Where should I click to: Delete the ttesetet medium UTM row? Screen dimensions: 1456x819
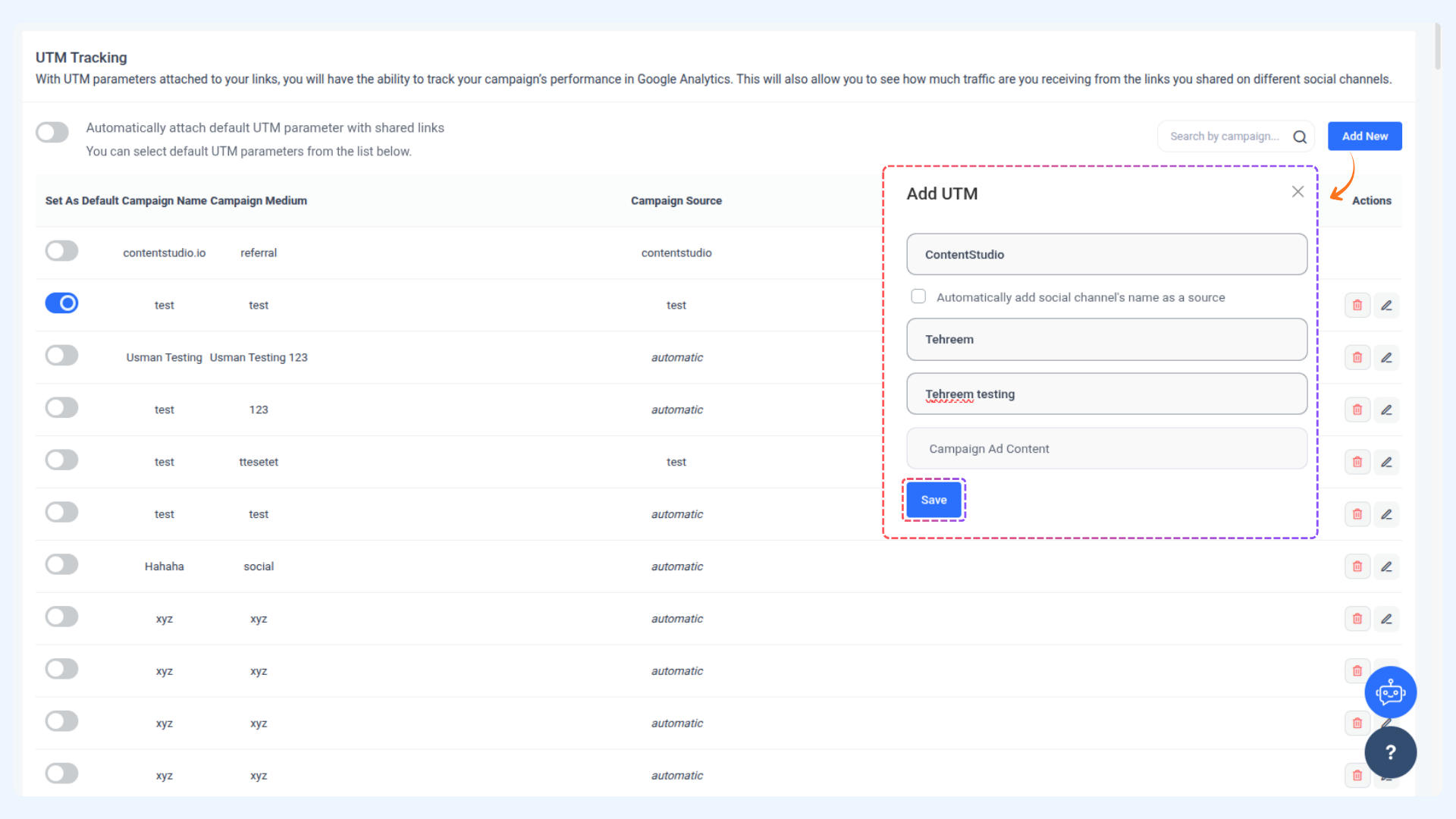pos(1357,462)
